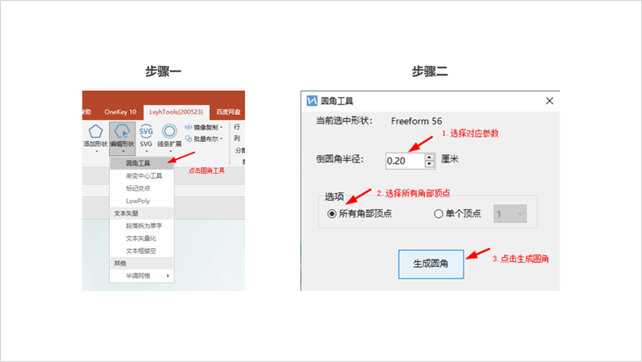Image resolution: width=642 pixels, height=362 pixels.
Task: Open the vertex number combo box showing 1
Action: (510, 214)
